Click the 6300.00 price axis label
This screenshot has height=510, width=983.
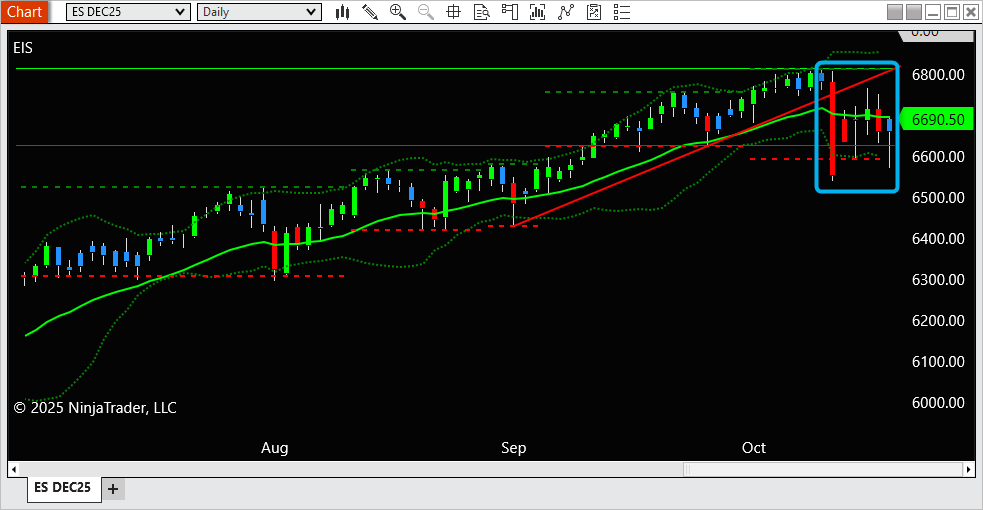tap(938, 279)
